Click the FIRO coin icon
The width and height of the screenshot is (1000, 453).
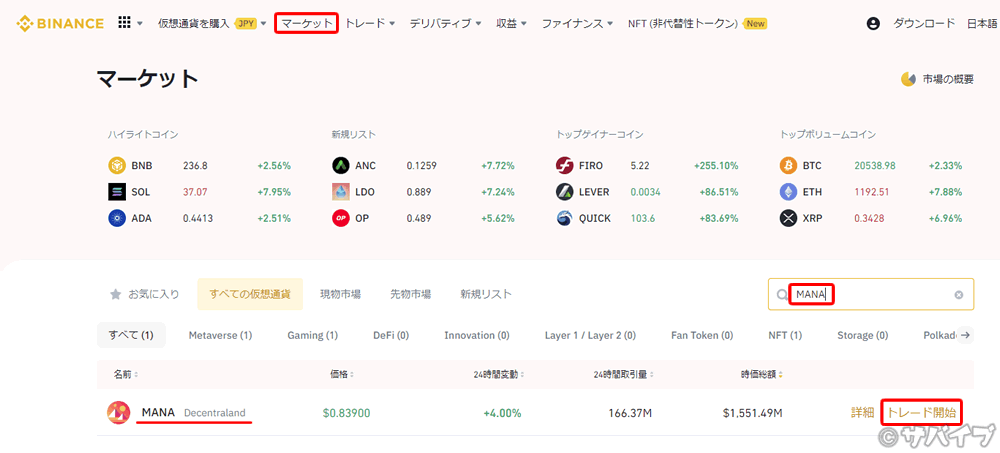point(564,166)
